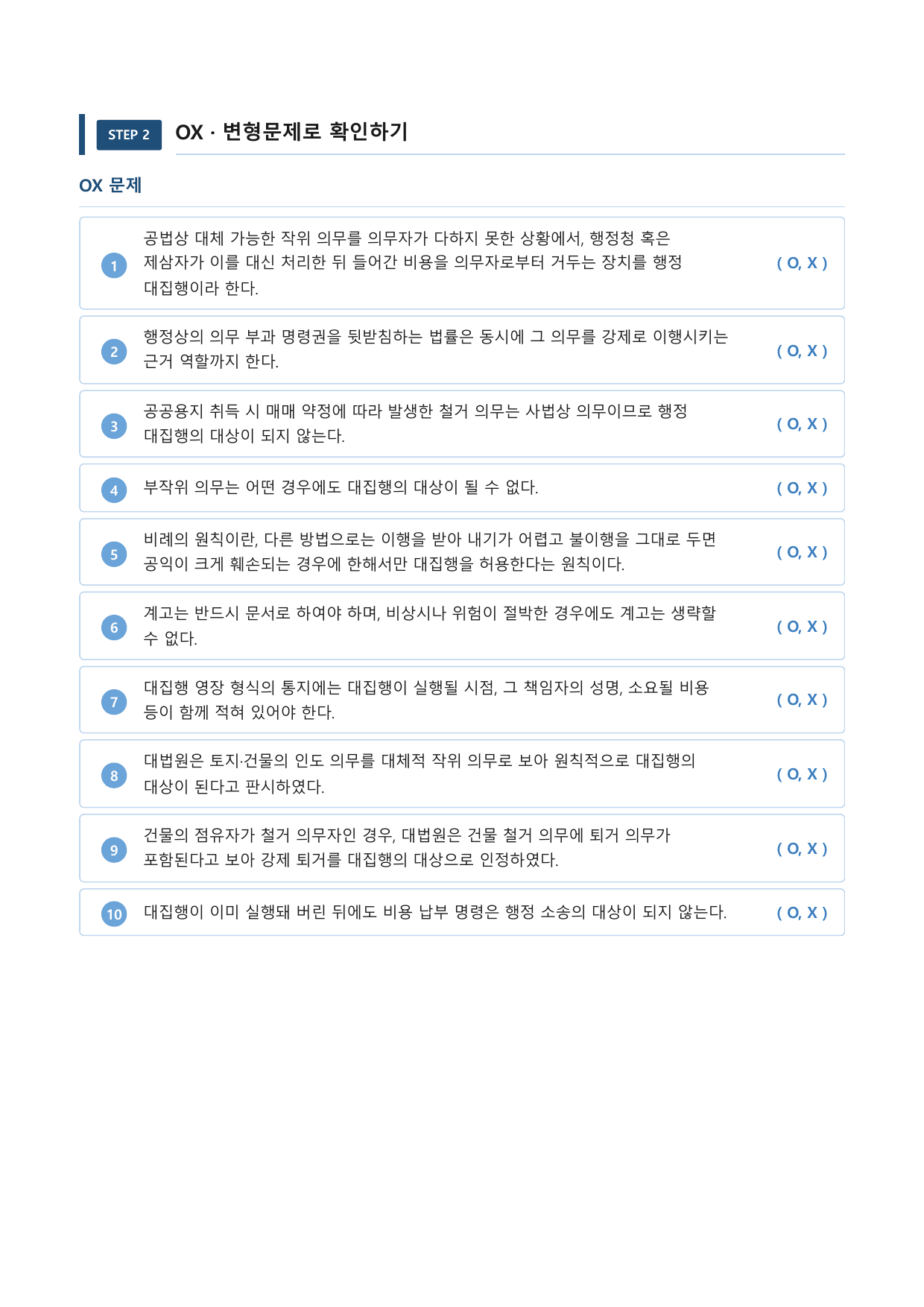
Task: Click the number 7 circle badge
Action: point(114,701)
